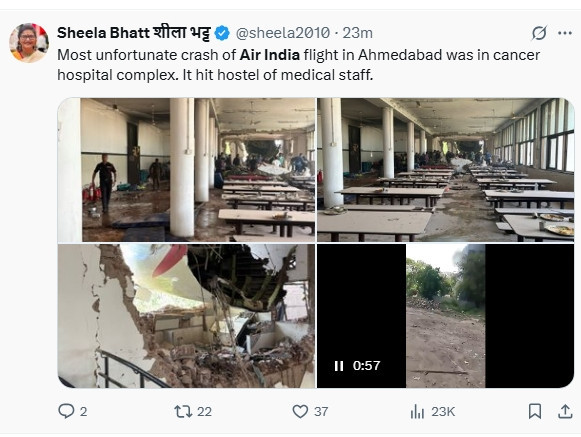Open the broken wall debris photo
Screen dimensions: 581x437
coord(187,316)
